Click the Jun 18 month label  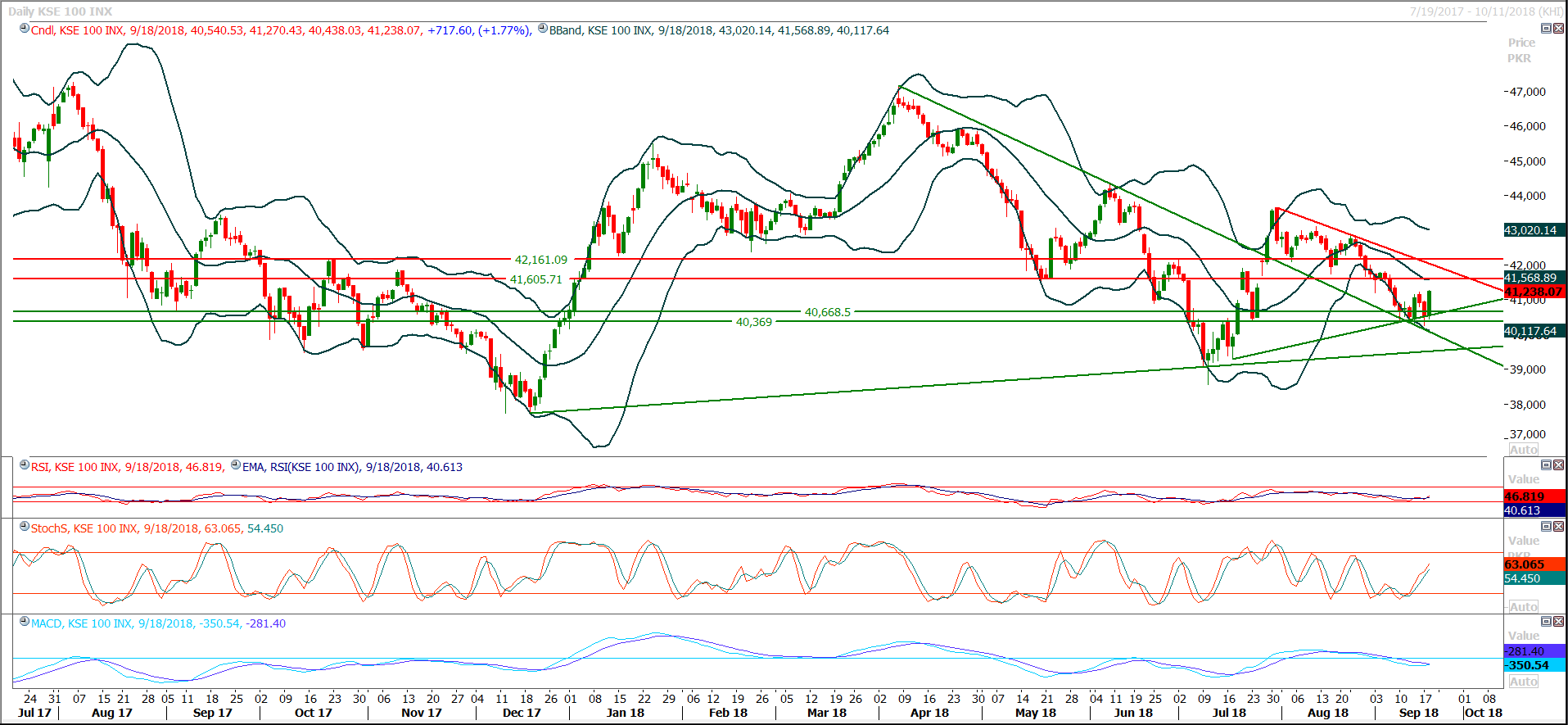(x=1133, y=713)
